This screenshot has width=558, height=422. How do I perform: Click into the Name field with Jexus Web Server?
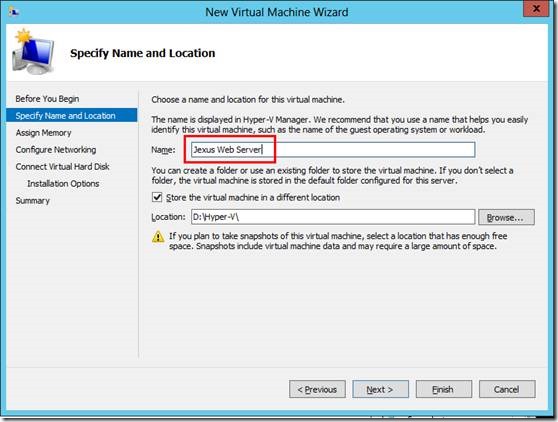[x=333, y=149]
